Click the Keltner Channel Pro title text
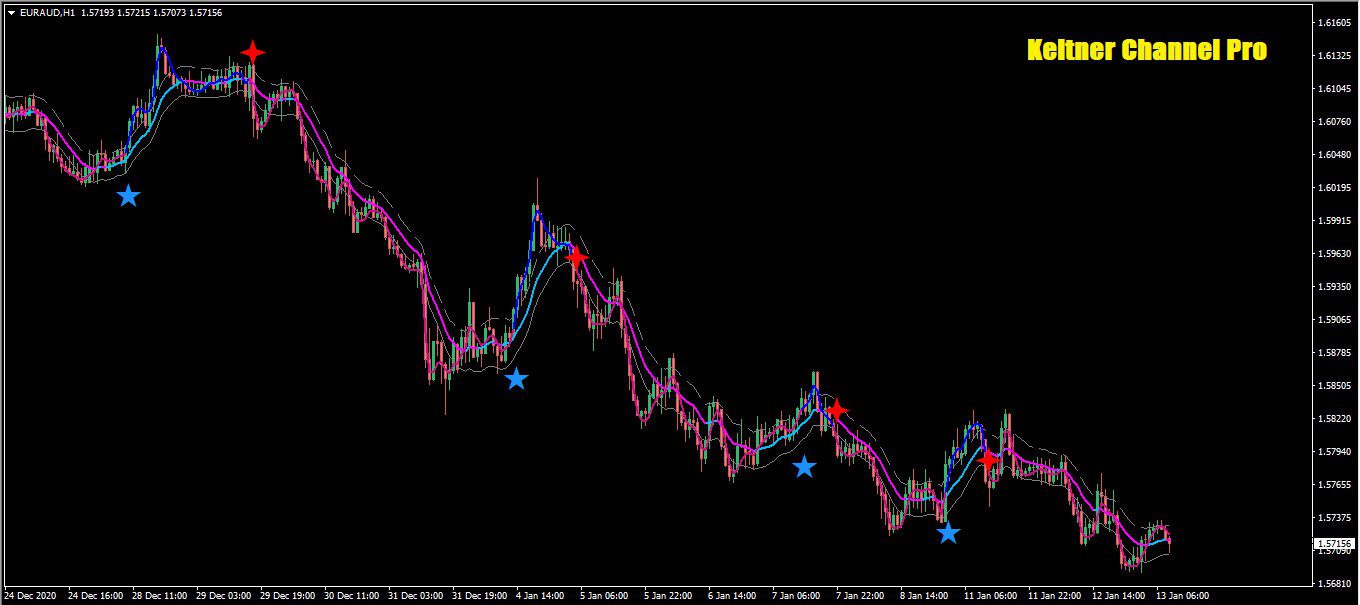 1147,50
